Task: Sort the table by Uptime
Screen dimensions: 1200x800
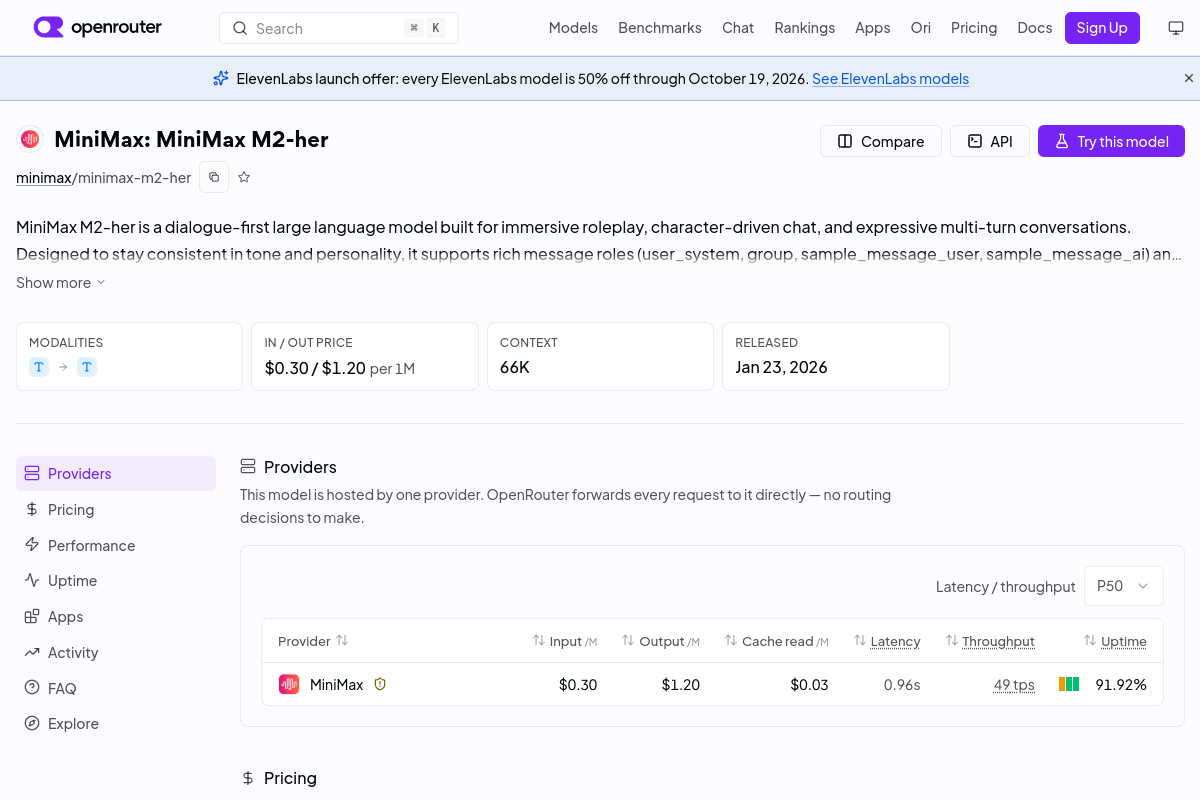Action: (x=1115, y=641)
